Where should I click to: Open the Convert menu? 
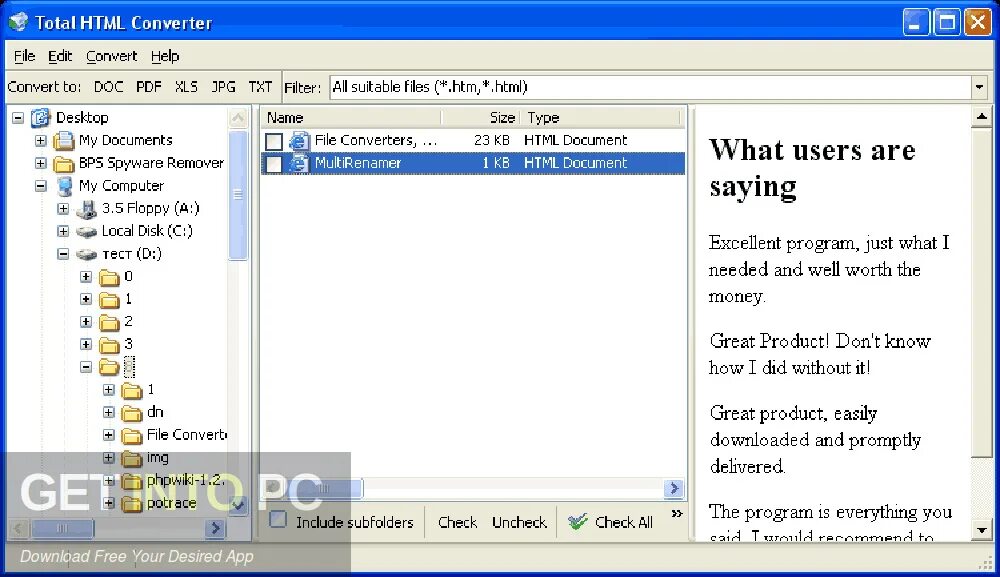coord(112,56)
